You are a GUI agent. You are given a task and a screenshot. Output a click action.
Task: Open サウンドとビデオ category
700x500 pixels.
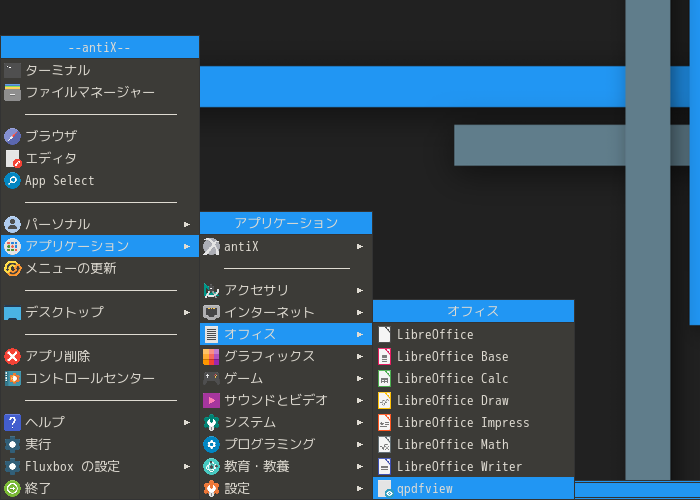286,400
